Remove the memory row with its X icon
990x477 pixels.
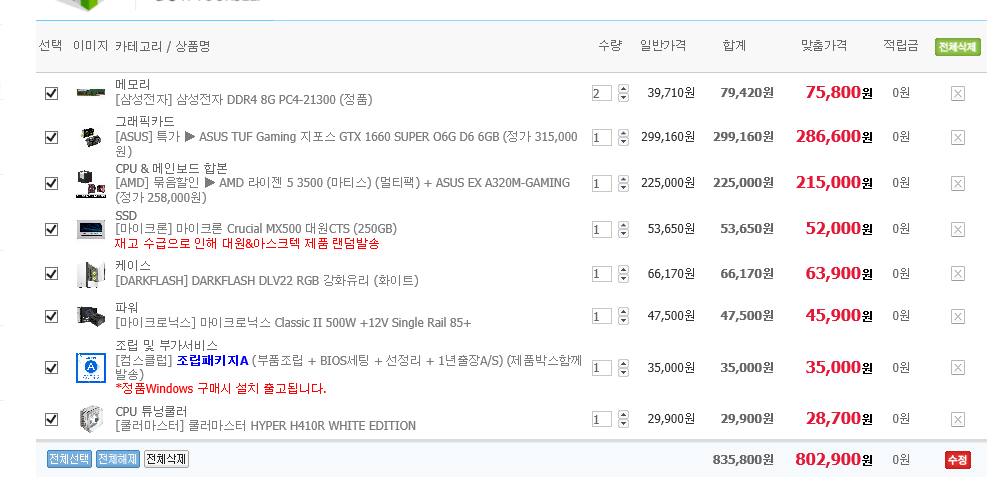[x=957, y=93]
